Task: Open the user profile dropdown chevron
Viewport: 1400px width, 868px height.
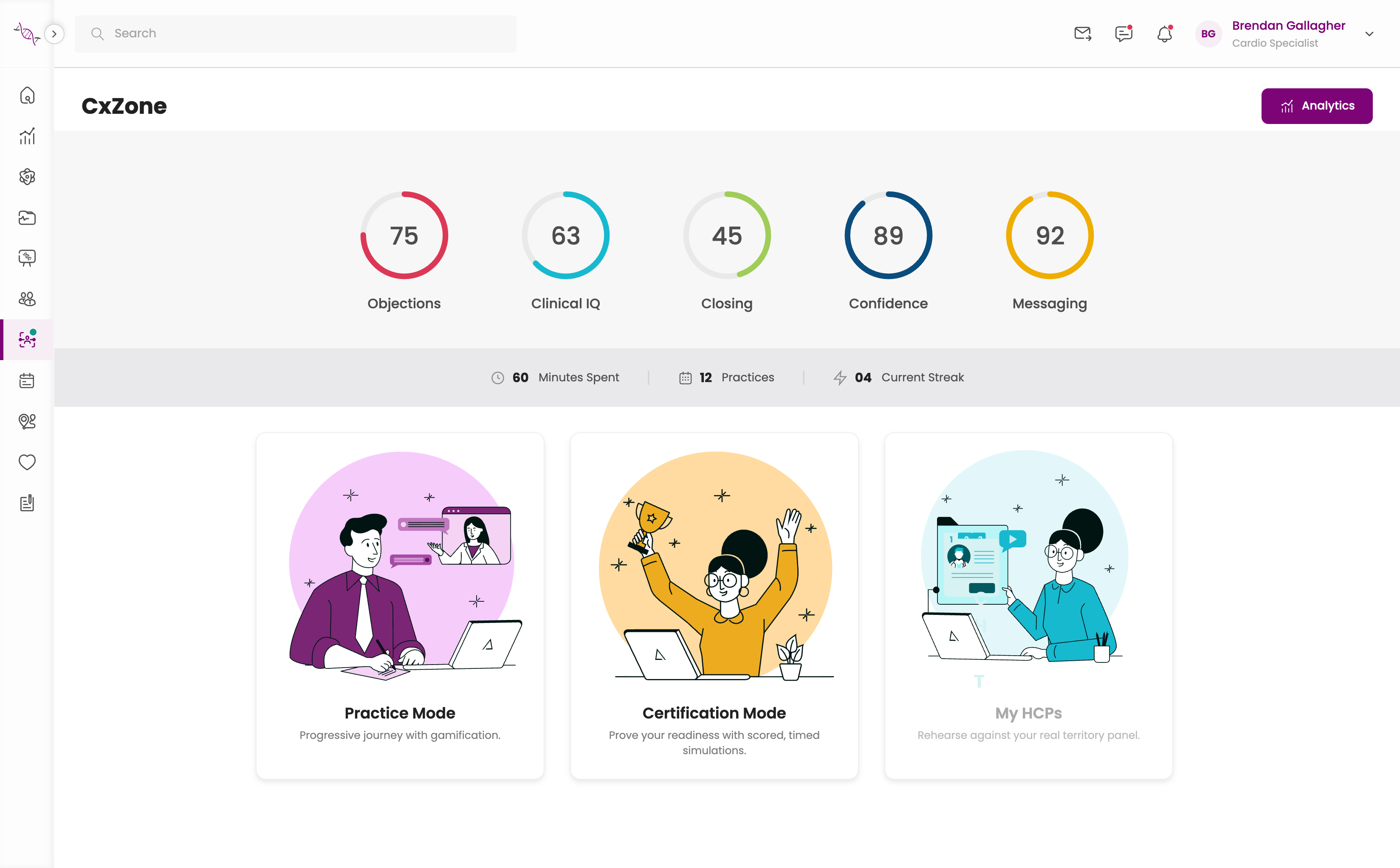Action: click(1369, 34)
